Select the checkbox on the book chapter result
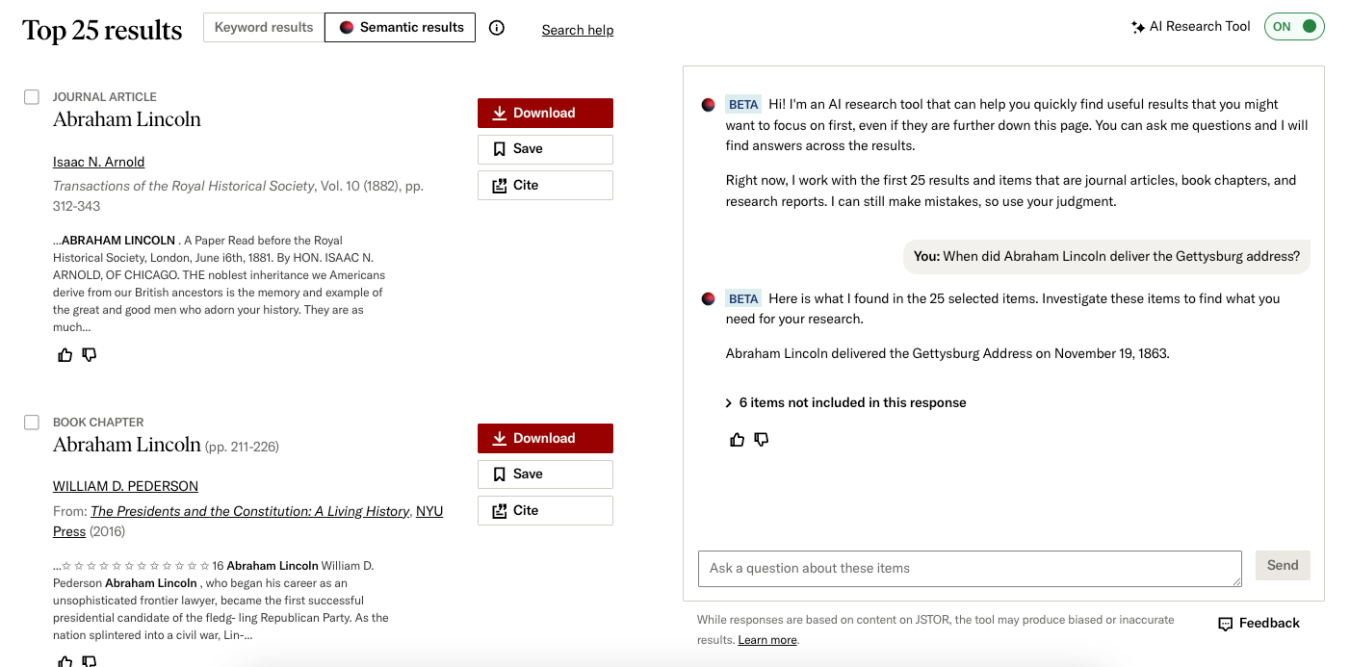Viewport: 1350px width, 667px height. click(x=31, y=422)
